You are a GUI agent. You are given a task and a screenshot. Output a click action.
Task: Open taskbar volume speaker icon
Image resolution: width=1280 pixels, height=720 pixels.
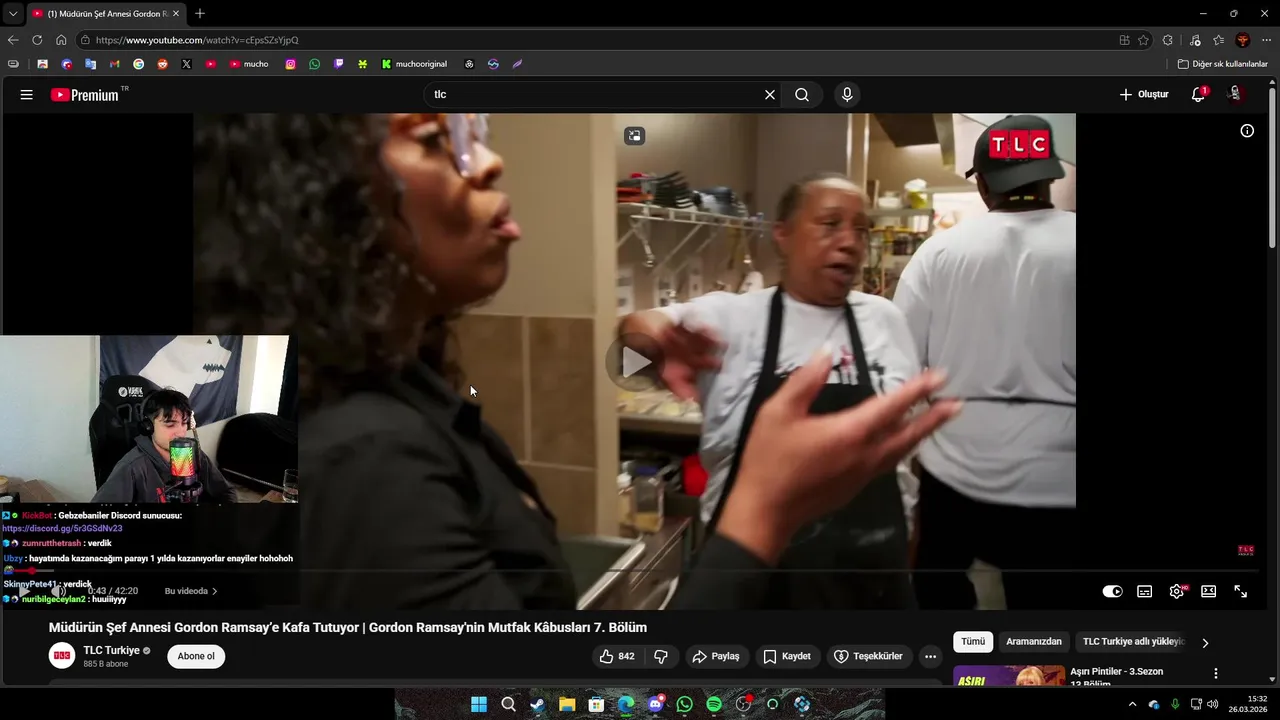coord(1212,704)
